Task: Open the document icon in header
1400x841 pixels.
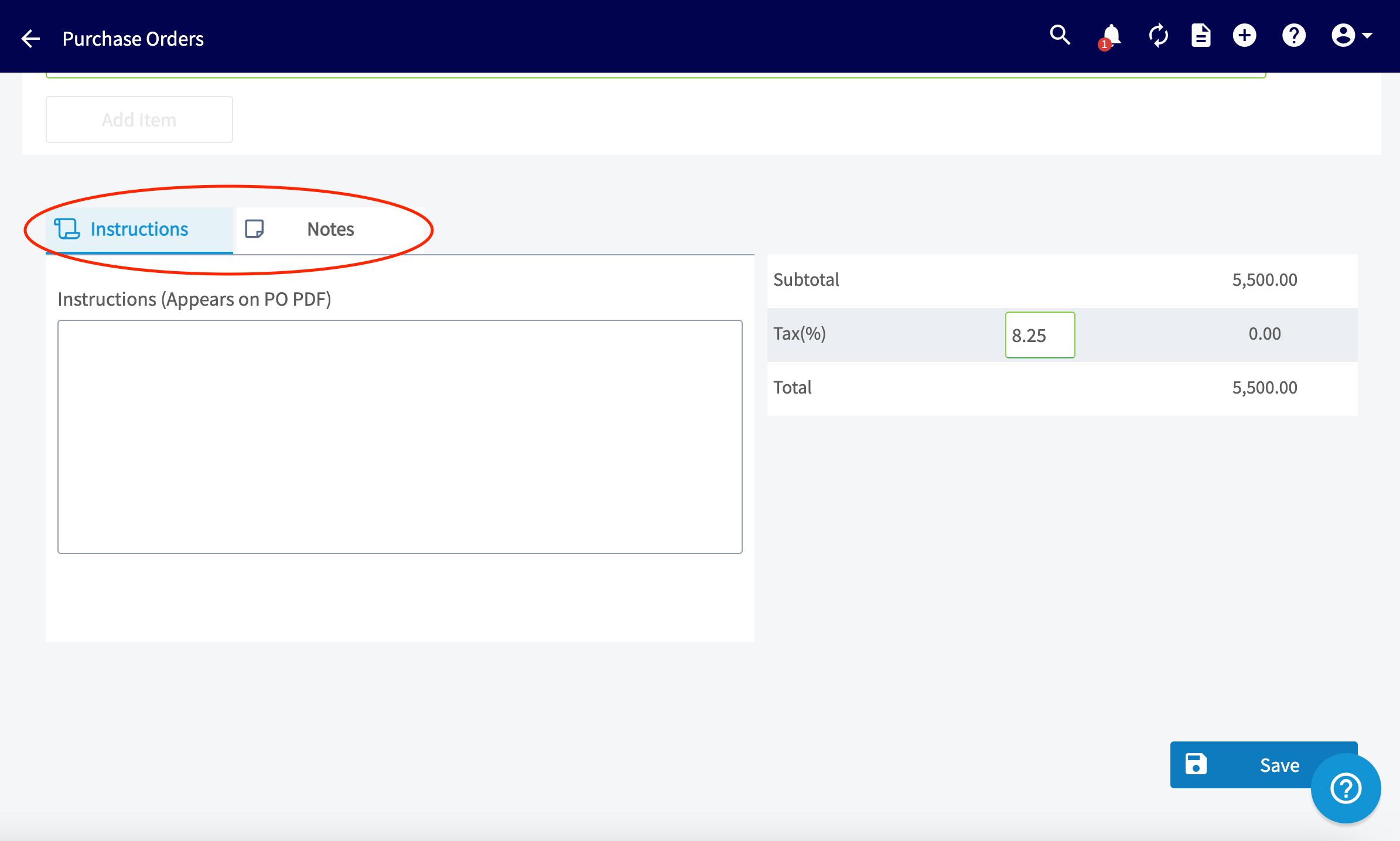Action: point(1201,36)
